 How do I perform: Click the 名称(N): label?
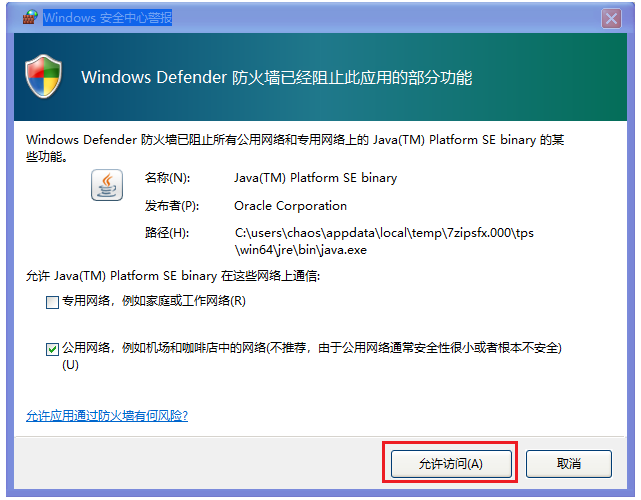[167, 178]
